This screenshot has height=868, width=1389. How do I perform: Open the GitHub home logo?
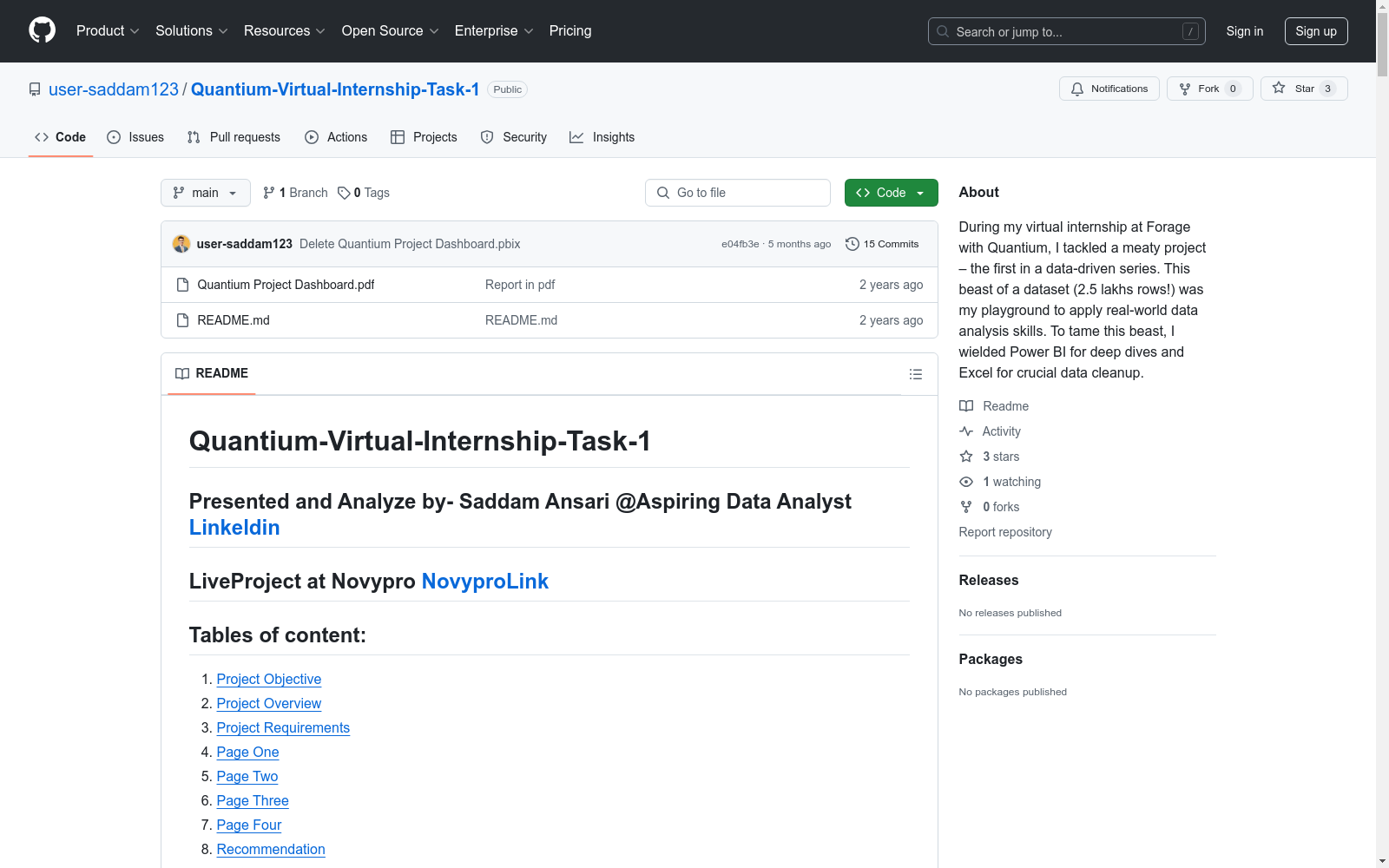[x=42, y=30]
